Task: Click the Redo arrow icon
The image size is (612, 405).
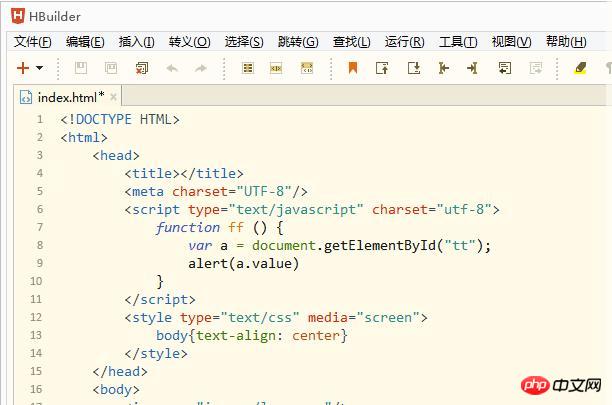Action: (201, 69)
